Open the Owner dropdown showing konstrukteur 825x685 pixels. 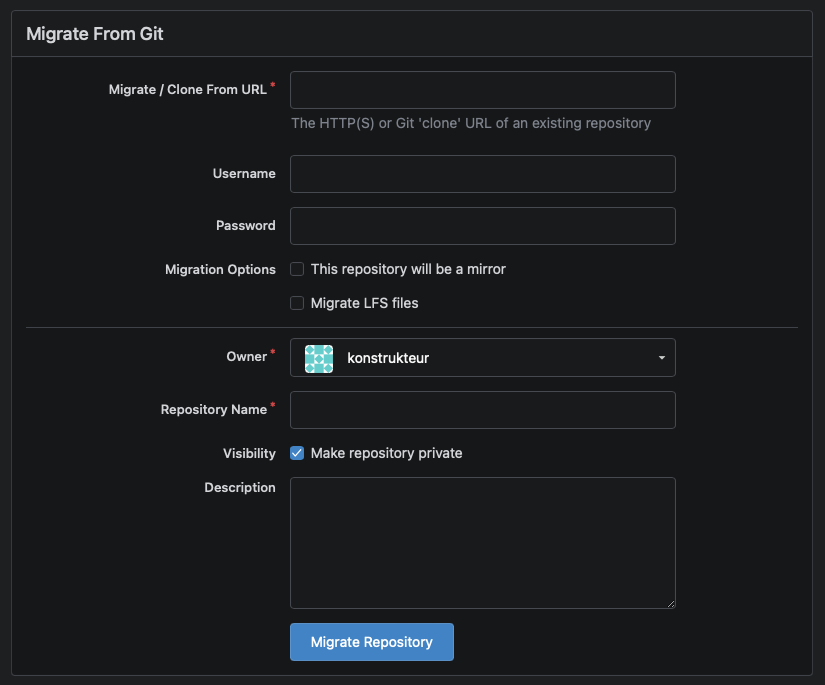[x=482, y=358]
